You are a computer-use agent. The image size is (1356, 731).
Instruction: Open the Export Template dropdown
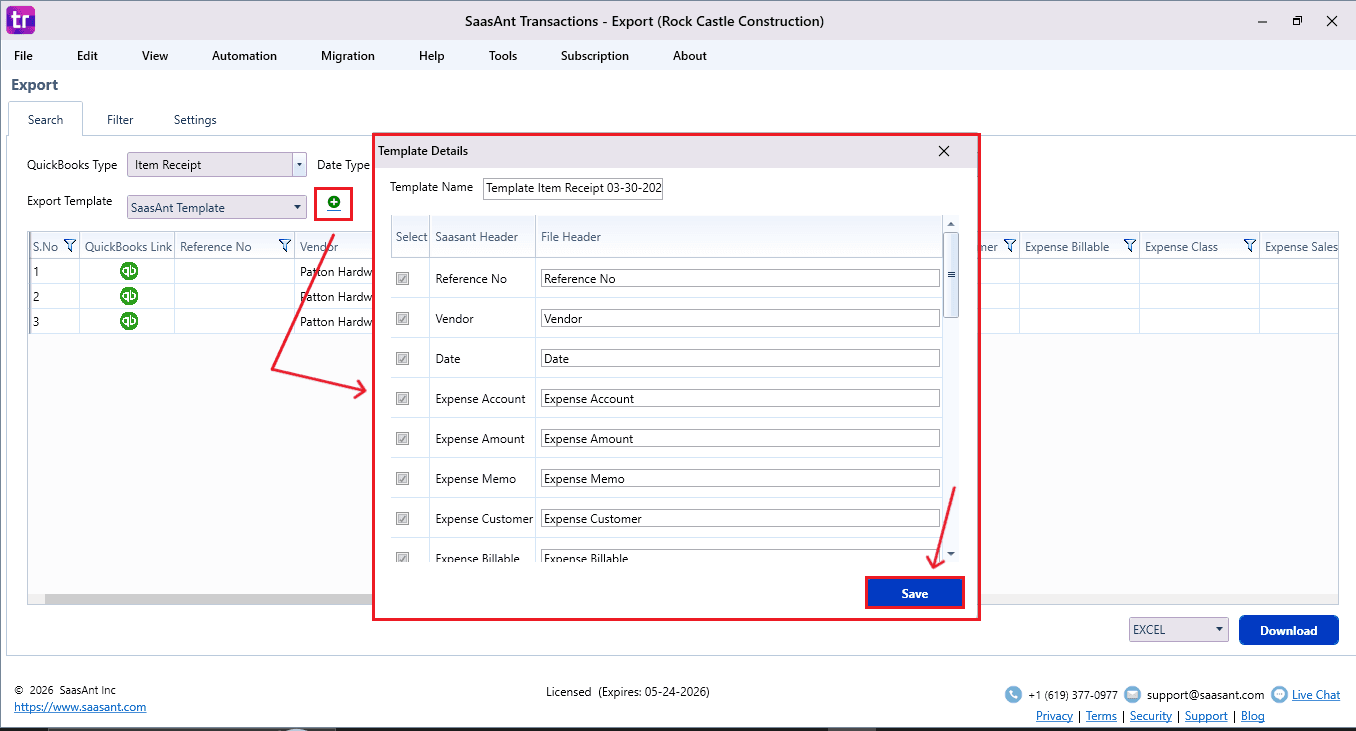pyautogui.click(x=217, y=207)
